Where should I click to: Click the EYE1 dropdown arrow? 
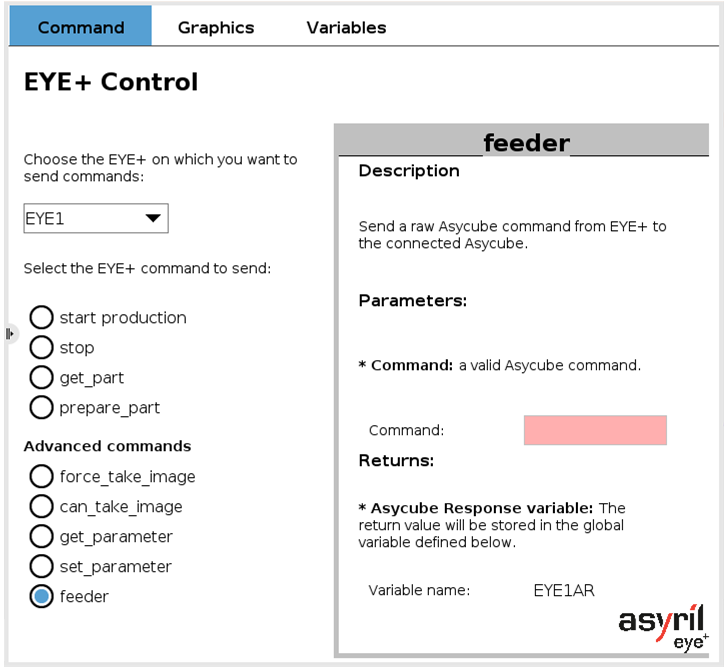[x=153, y=218]
